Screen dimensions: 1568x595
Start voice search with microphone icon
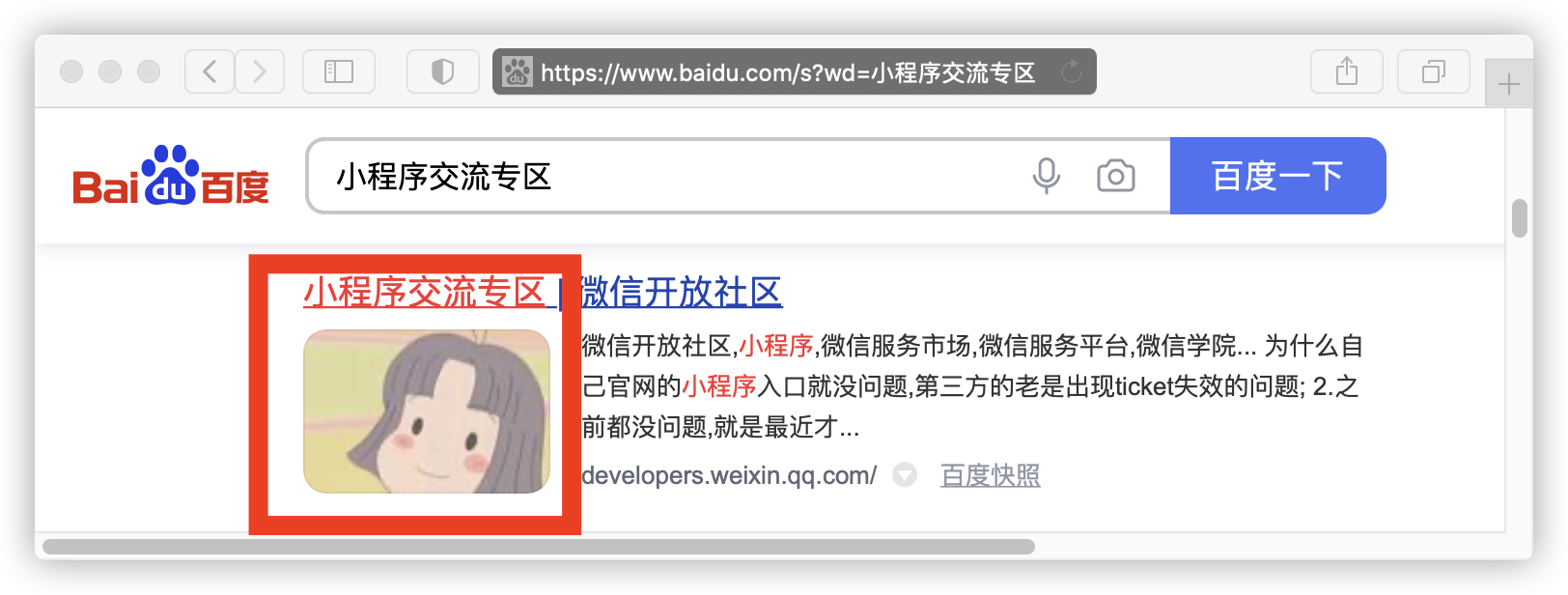[1047, 176]
